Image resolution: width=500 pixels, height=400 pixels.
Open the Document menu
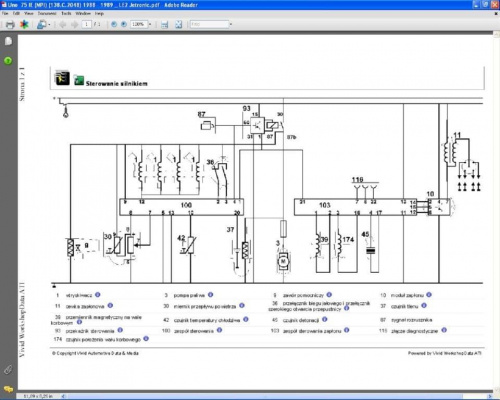(x=47, y=13)
